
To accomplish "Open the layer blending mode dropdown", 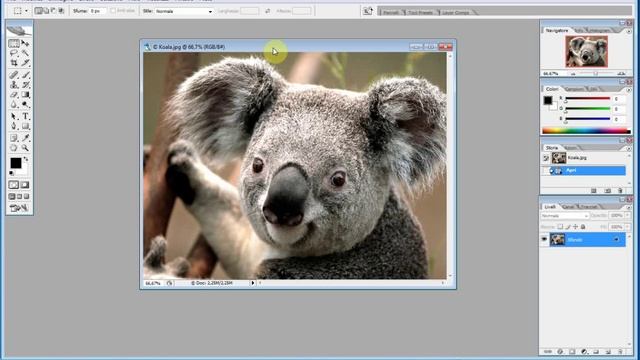I will tap(565, 216).
